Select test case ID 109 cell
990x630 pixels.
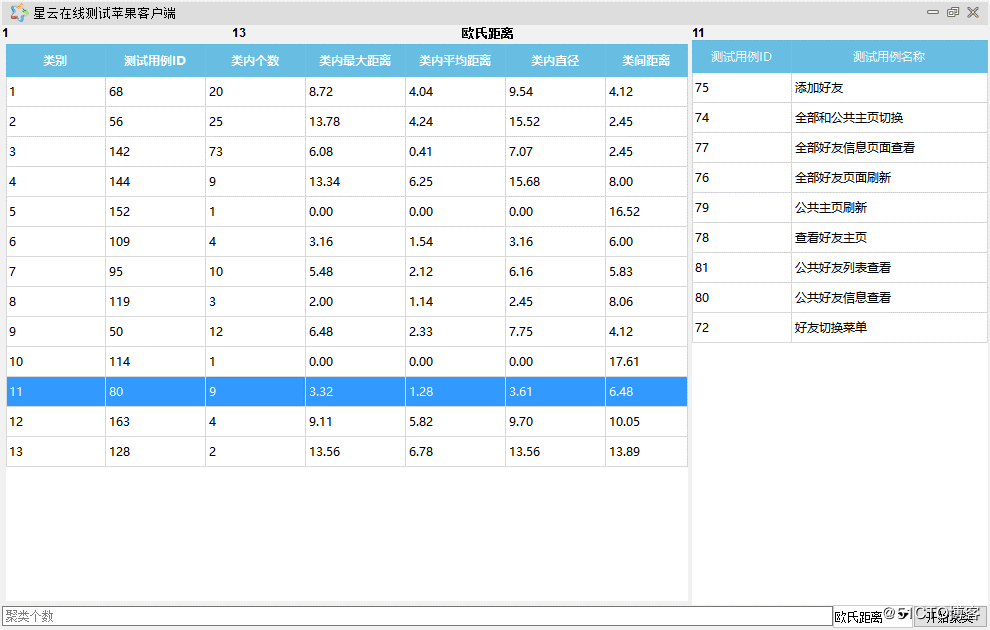pos(155,242)
